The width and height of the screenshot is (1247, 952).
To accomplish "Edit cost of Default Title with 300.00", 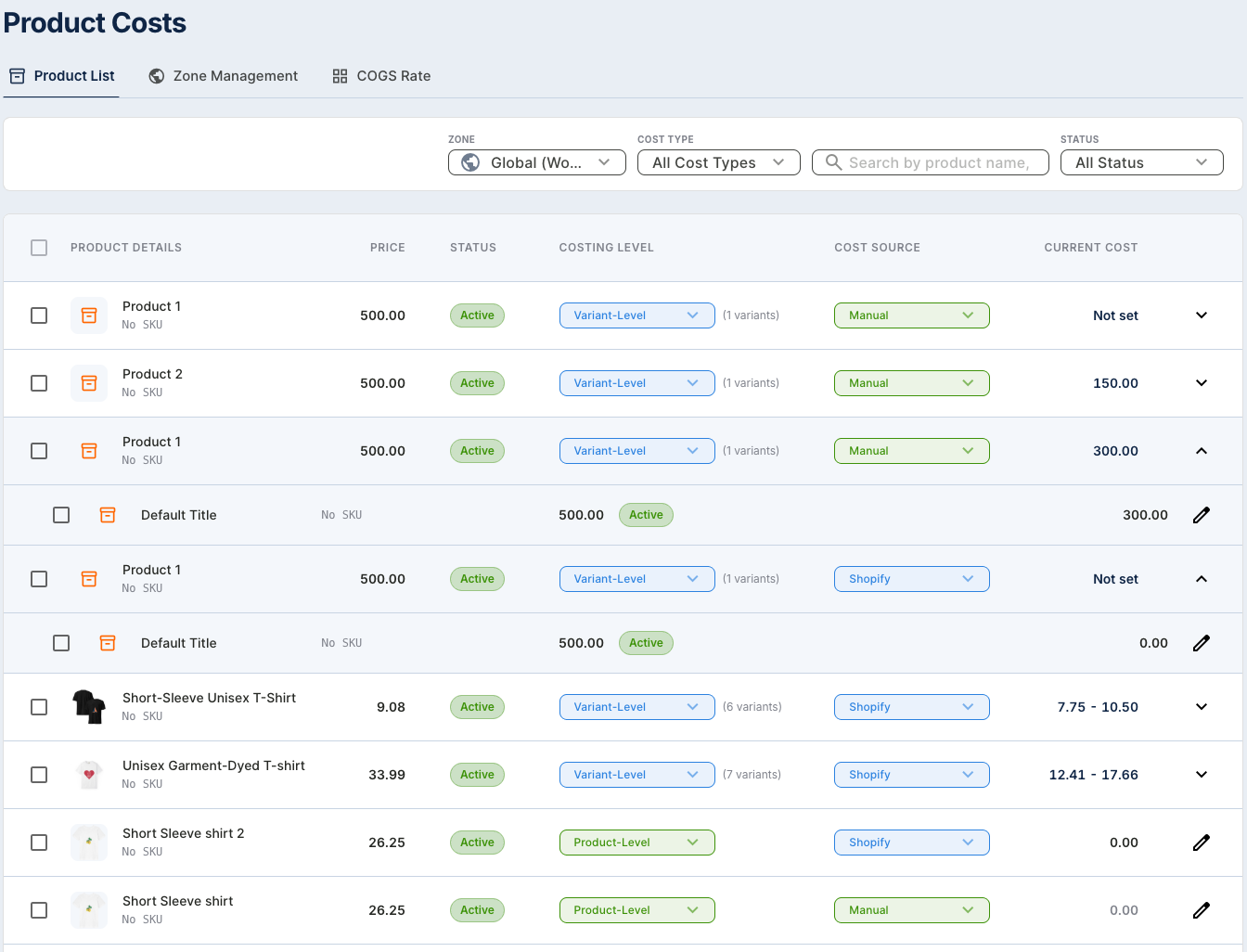I will [1202, 515].
